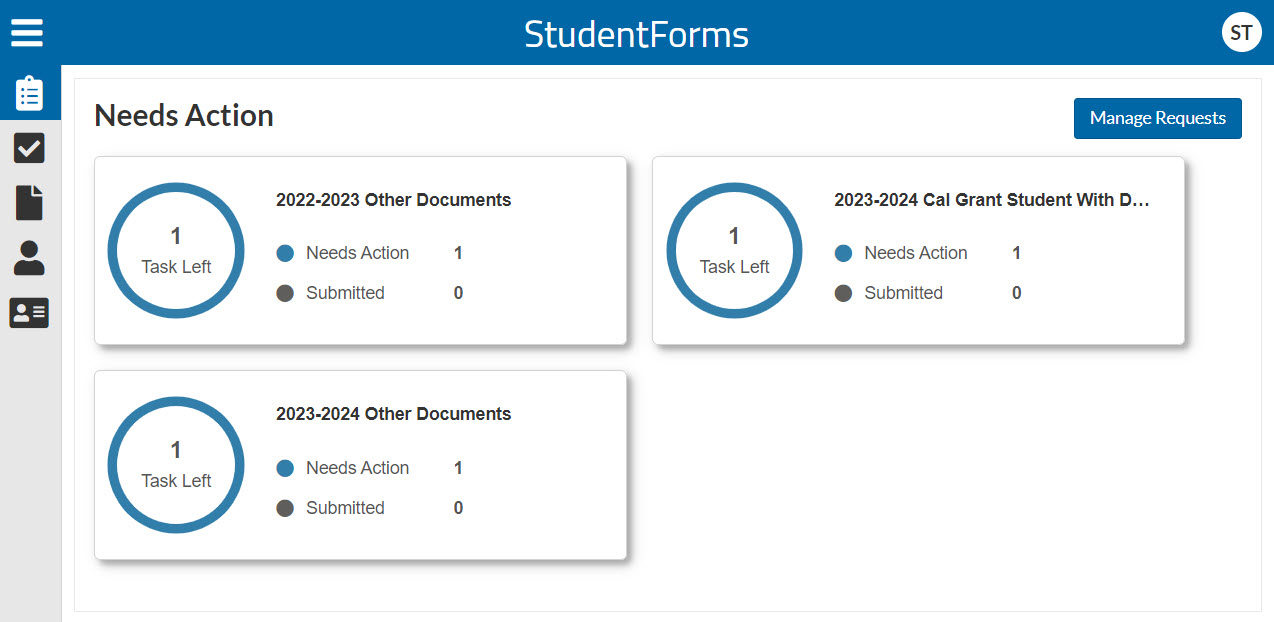
Task: Open the documents page icon
Action: click(29, 203)
